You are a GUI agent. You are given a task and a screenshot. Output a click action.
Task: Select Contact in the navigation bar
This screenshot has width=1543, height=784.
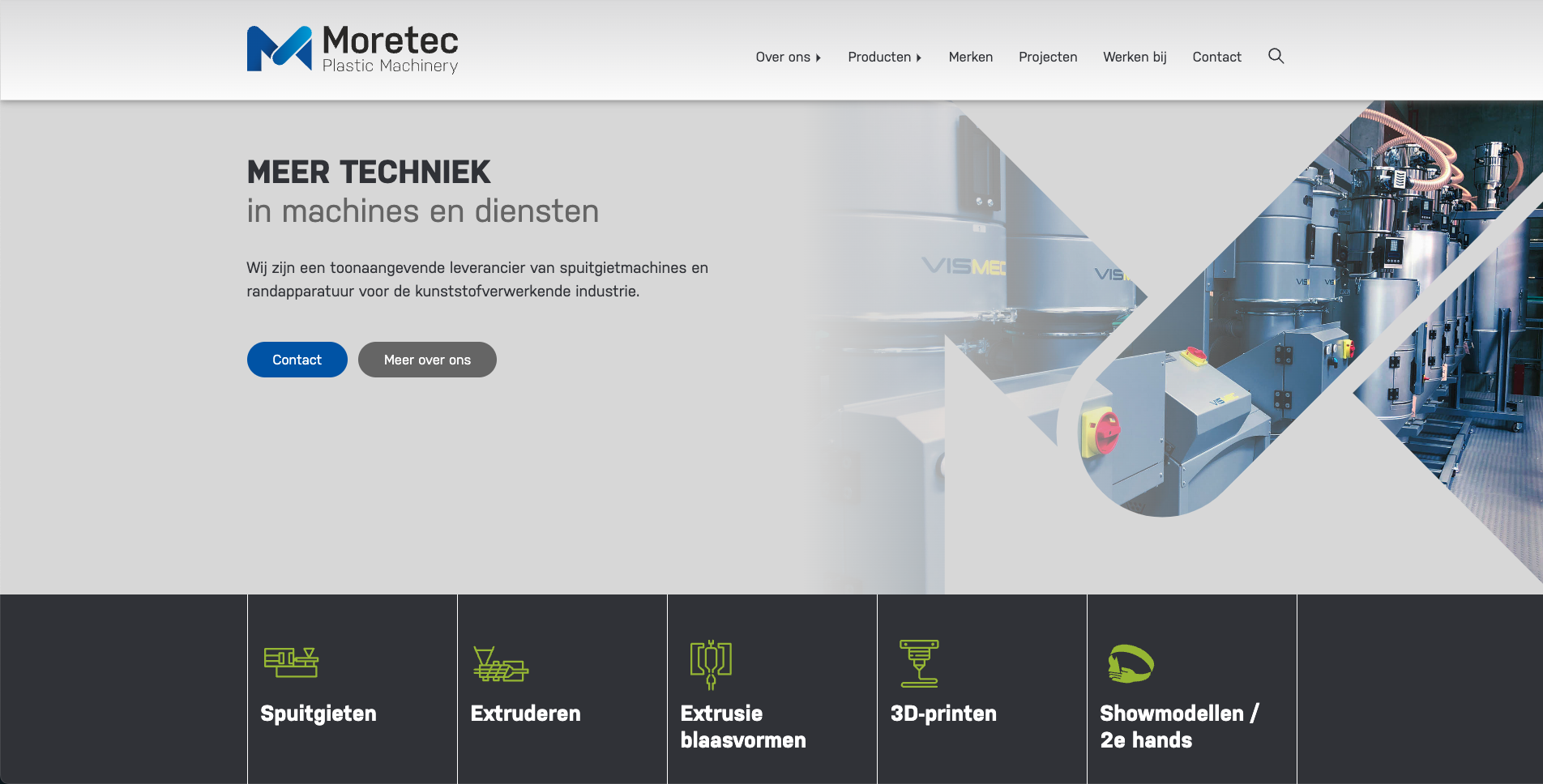(x=1216, y=57)
